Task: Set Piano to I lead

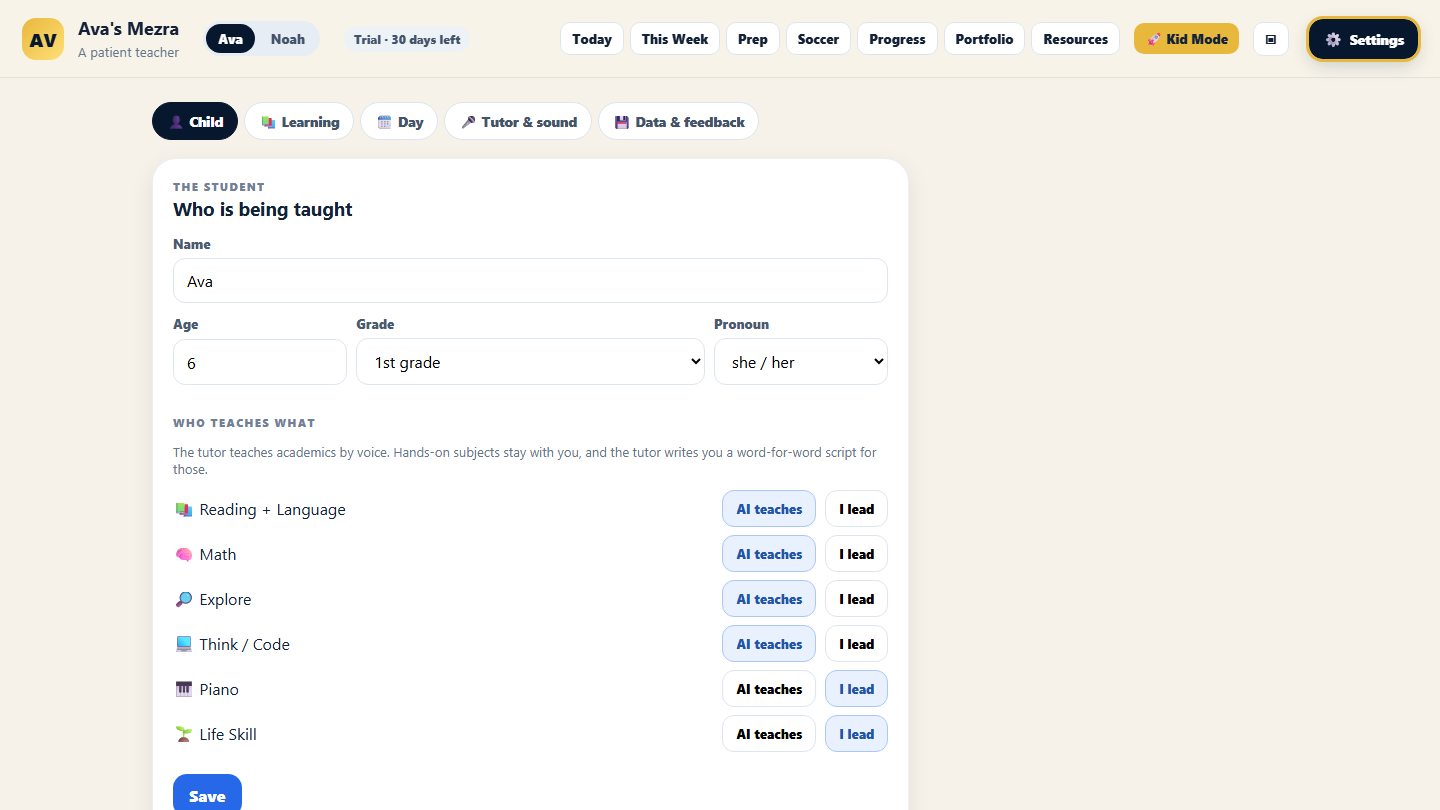Action: click(856, 689)
